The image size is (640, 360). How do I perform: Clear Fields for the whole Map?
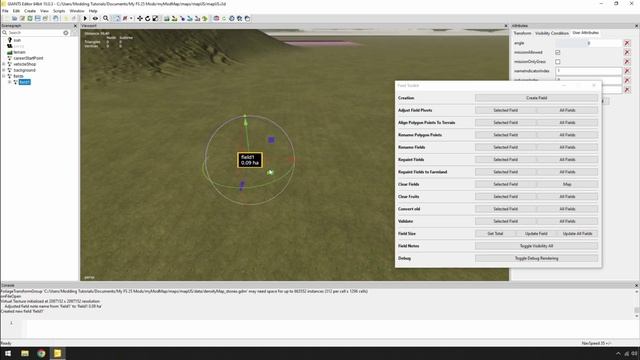[567, 184]
